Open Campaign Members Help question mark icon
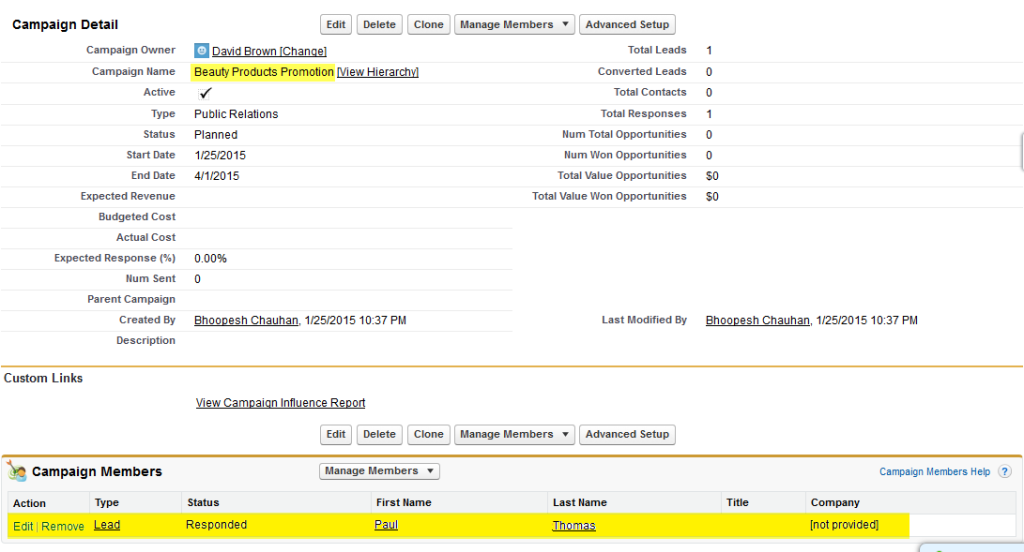 [x=1004, y=472]
